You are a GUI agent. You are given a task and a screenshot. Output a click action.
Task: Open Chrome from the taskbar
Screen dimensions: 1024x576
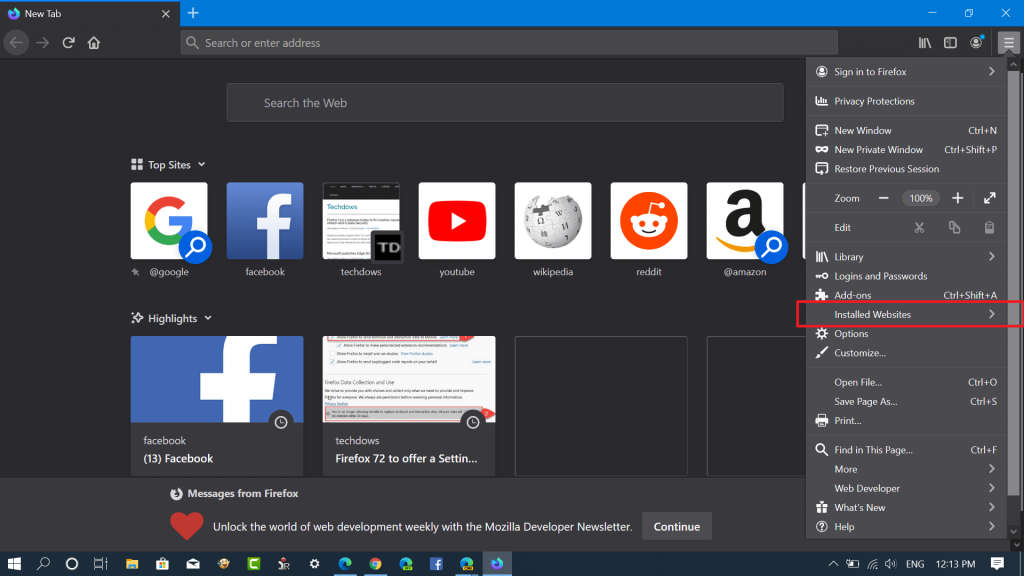pyautogui.click(x=375, y=564)
